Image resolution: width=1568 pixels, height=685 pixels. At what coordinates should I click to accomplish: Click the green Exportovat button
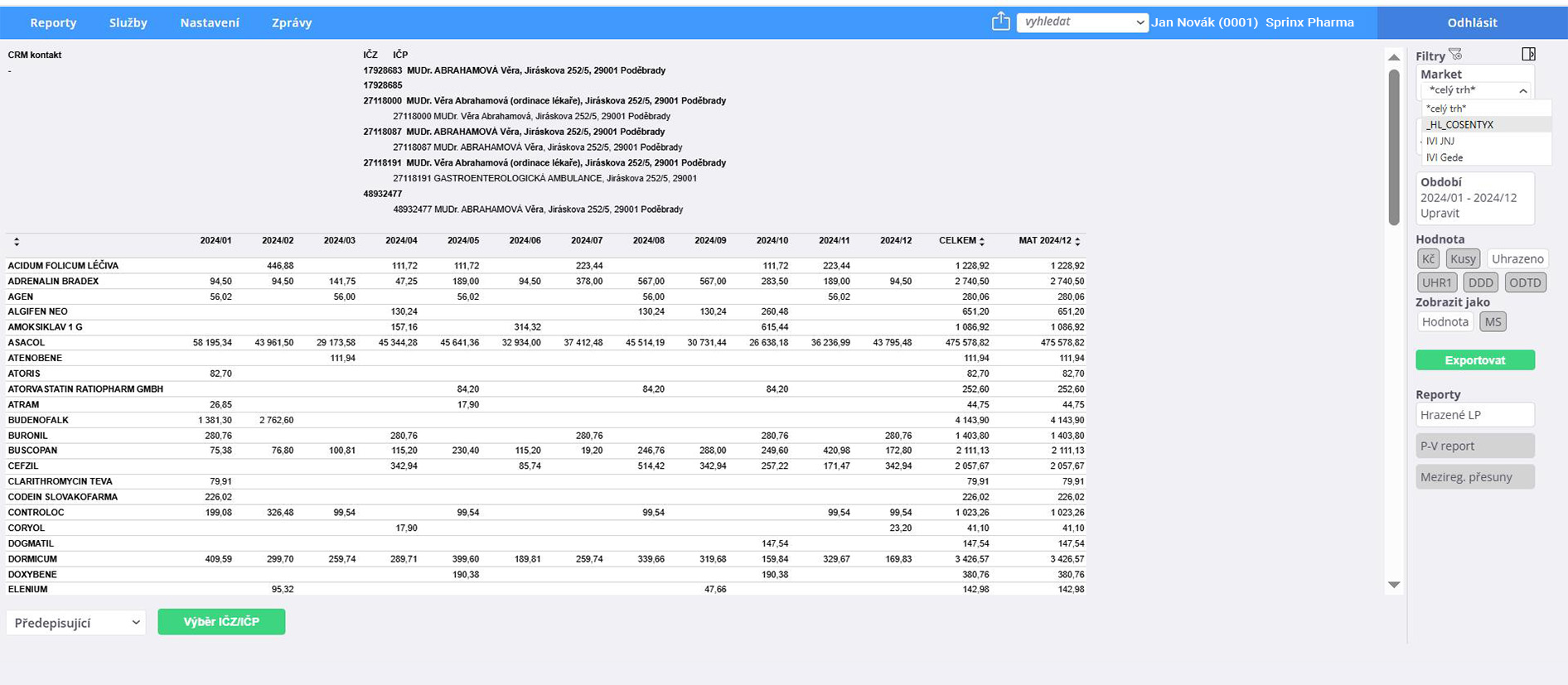pos(1475,360)
